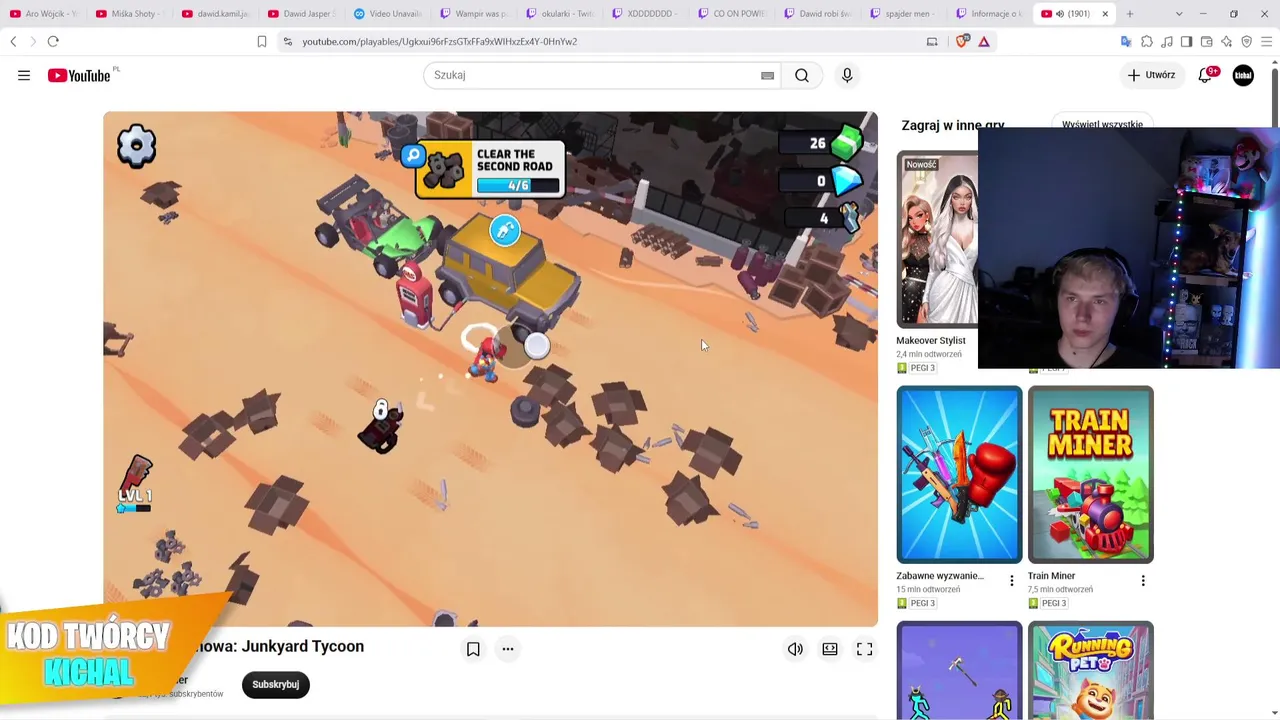Open the YouTube guide hamburger menu
This screenshot has height=720, width=1280.
coord(24,75)
